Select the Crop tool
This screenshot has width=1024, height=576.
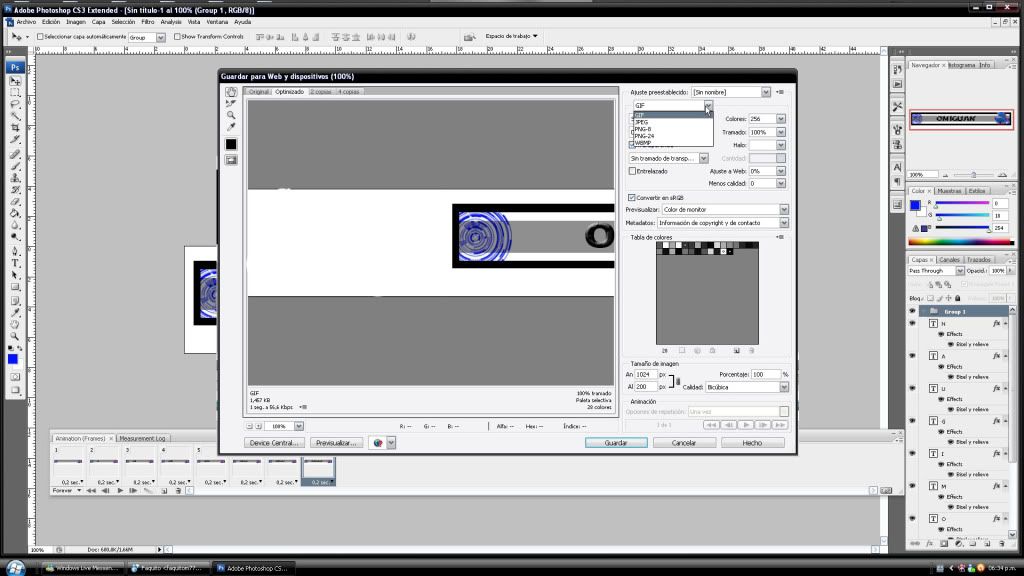coord(15,128)
